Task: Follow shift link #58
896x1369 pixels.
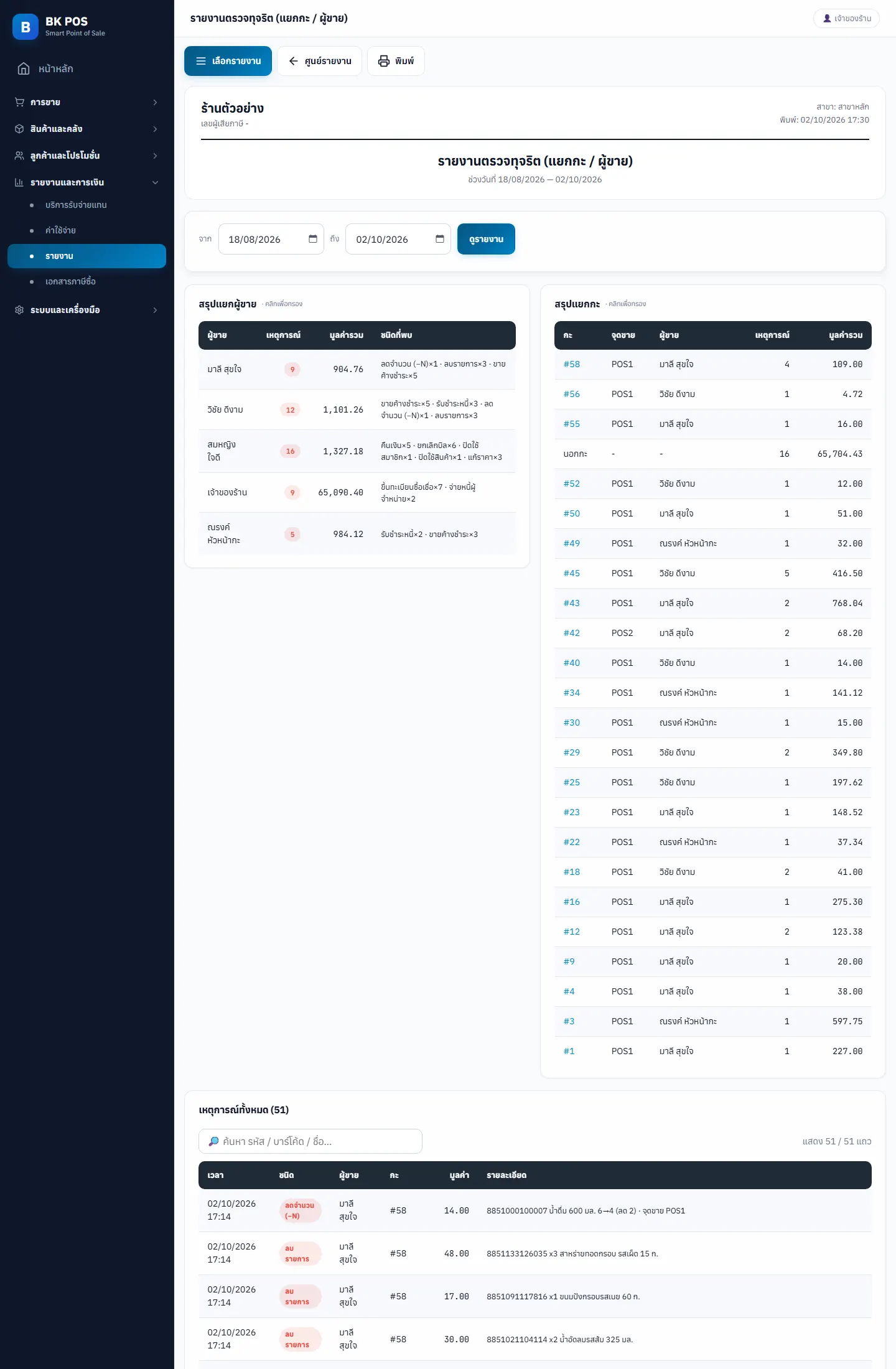Action: pos(571,364)
